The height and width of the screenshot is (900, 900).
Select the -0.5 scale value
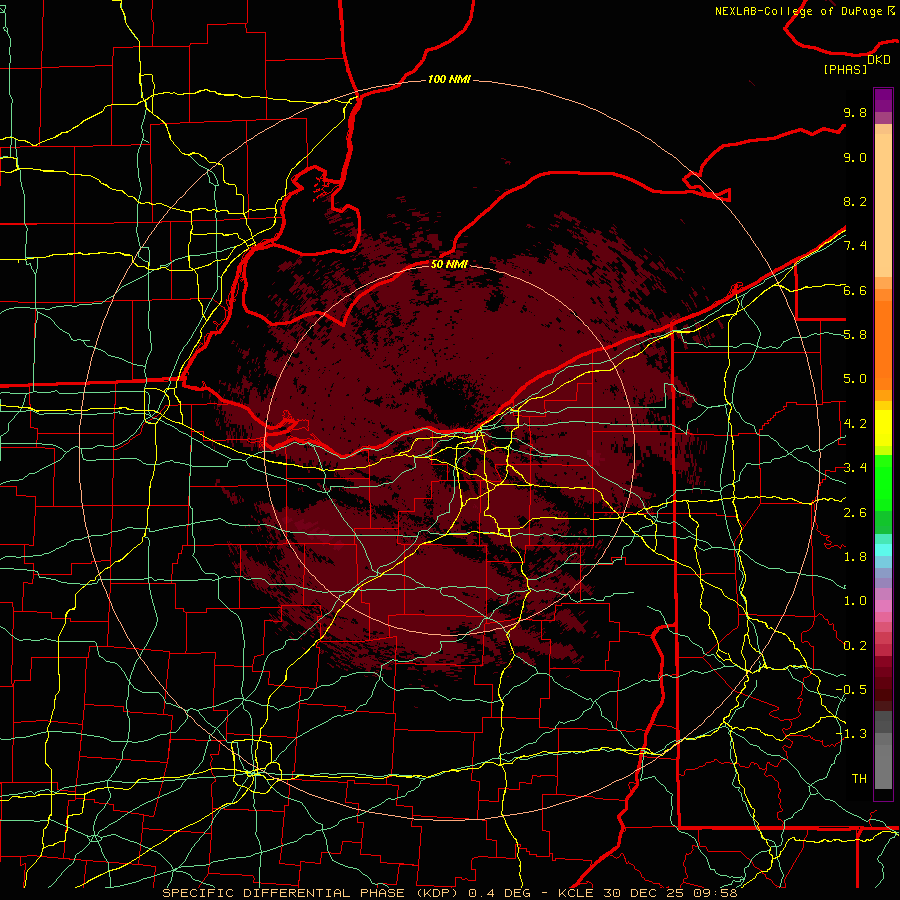851,690
